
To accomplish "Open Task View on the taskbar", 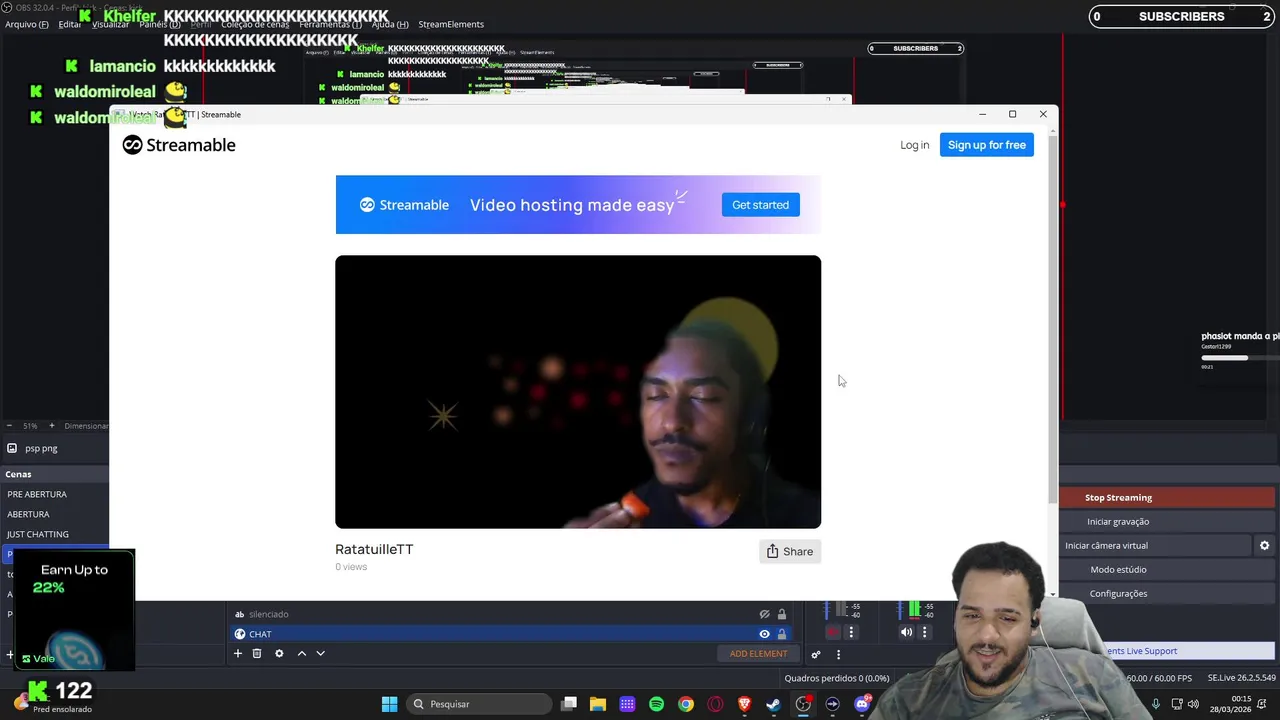I will coord(569,704).
